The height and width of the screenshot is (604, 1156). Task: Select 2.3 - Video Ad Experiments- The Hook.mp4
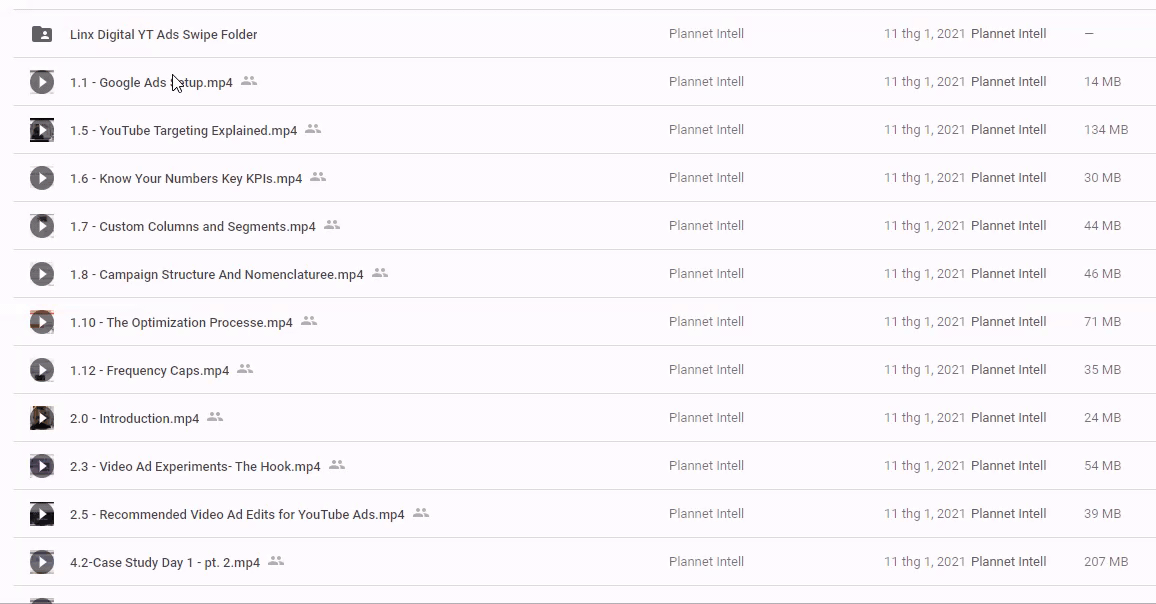coord(195,467)
